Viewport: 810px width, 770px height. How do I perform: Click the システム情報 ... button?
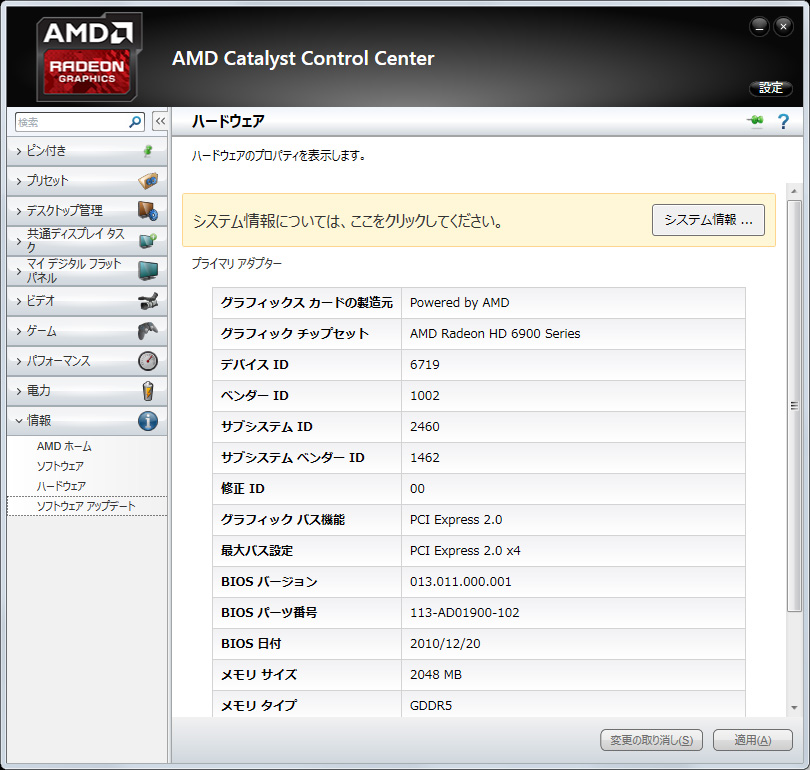(708, 220)
